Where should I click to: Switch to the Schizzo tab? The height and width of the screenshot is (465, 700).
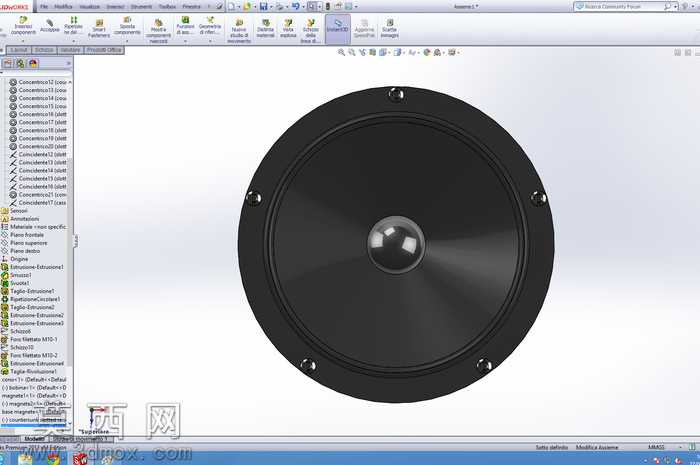click(44, 50)
